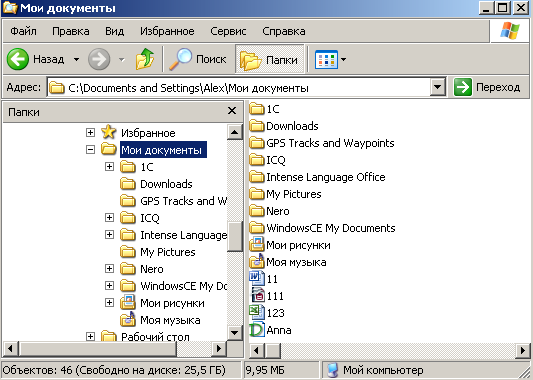Image resolution: width=533 pixels, height=380 pixels.
Task: Click the Windows flag logo
Action: pyautogui.click(x=510, y=31)
